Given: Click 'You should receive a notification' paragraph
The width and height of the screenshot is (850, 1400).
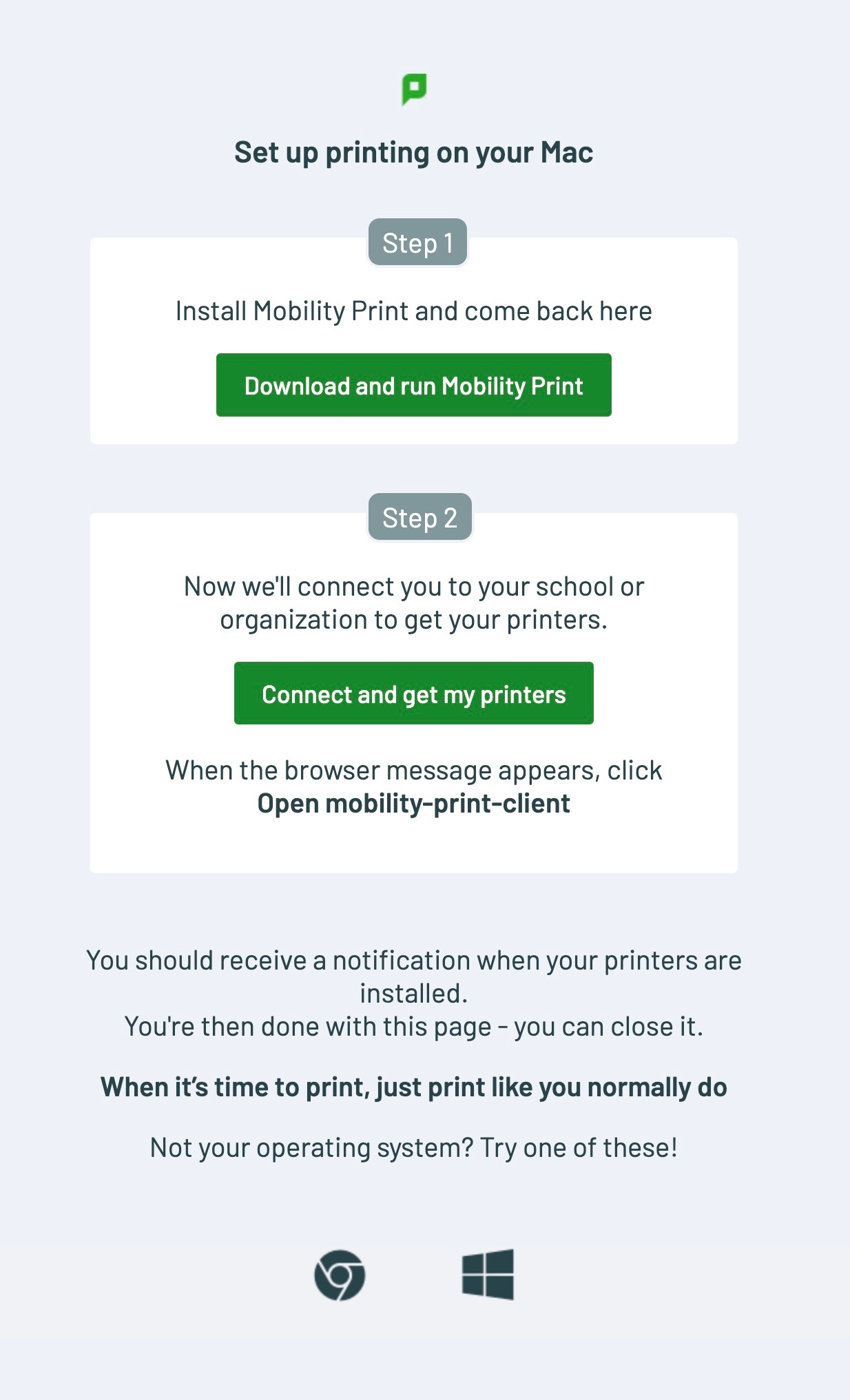Looking at the screenshot, I should (x=414, y=977).
